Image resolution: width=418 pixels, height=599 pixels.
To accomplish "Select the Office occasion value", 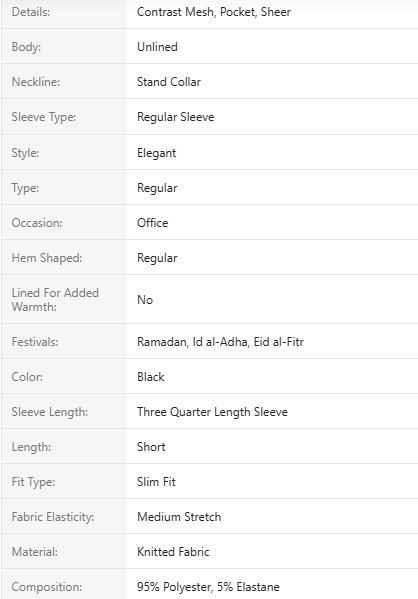I will tap(152, 223).
